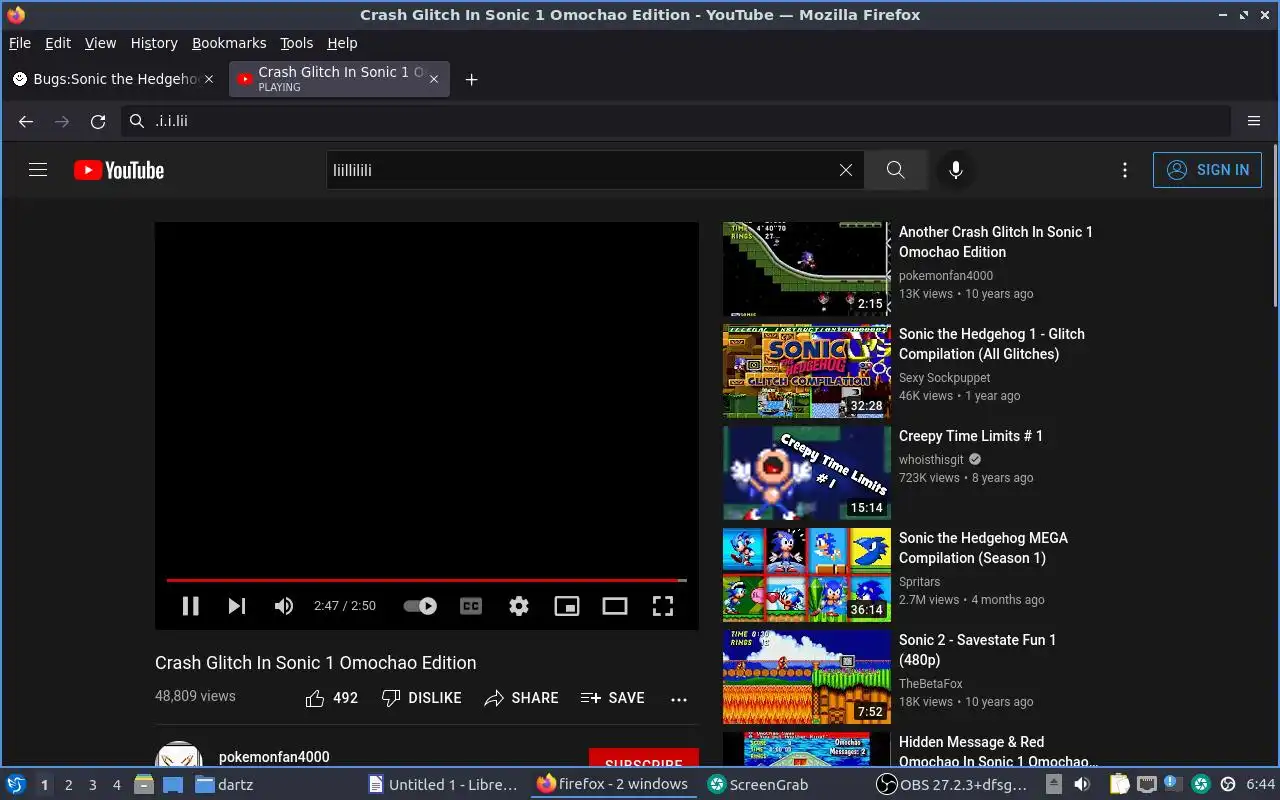Screen dimensions: 1280x800
Task: Enable miniplayer mode icon
Action: (567, 606)
